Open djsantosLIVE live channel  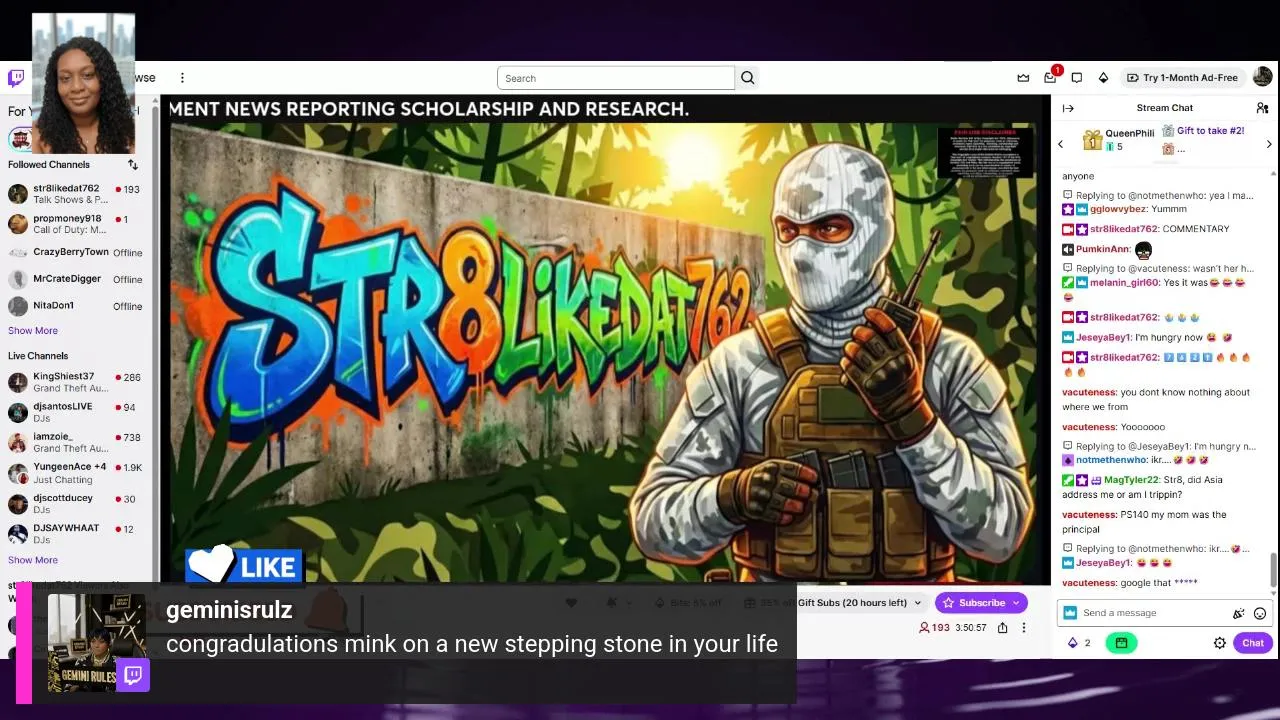point(75,412)
